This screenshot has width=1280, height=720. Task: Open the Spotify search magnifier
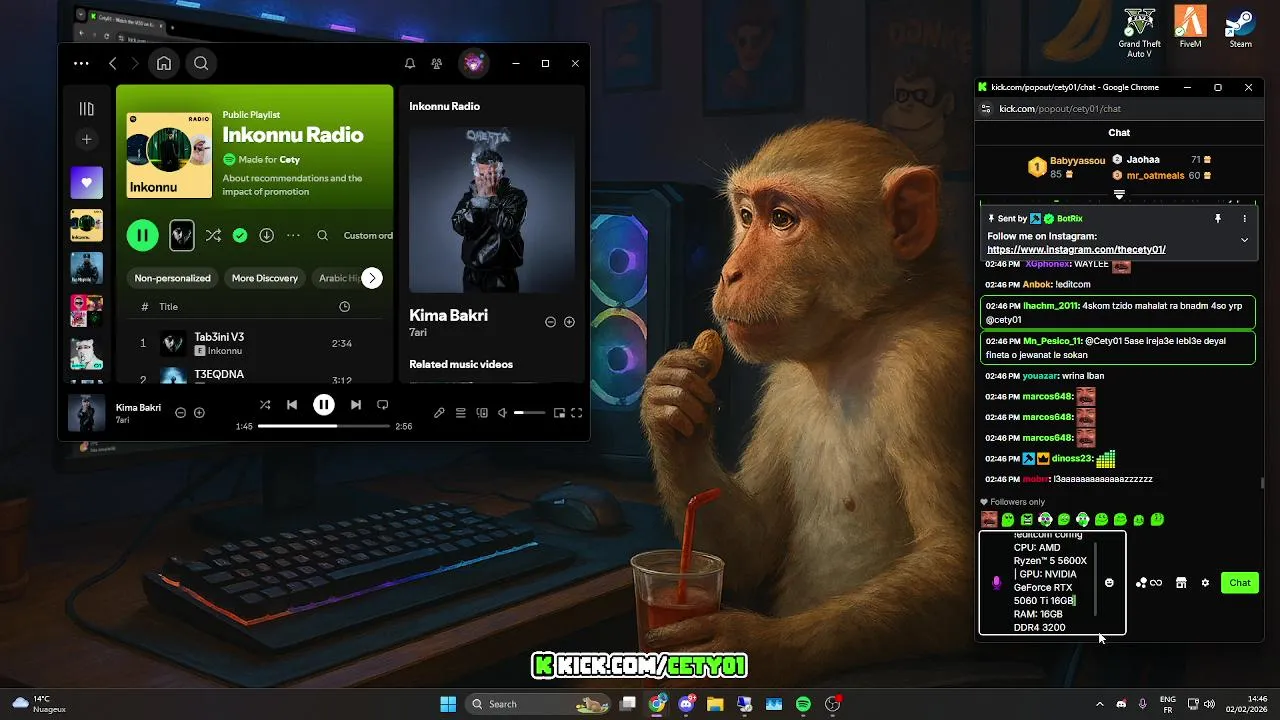tap(201, 64)
